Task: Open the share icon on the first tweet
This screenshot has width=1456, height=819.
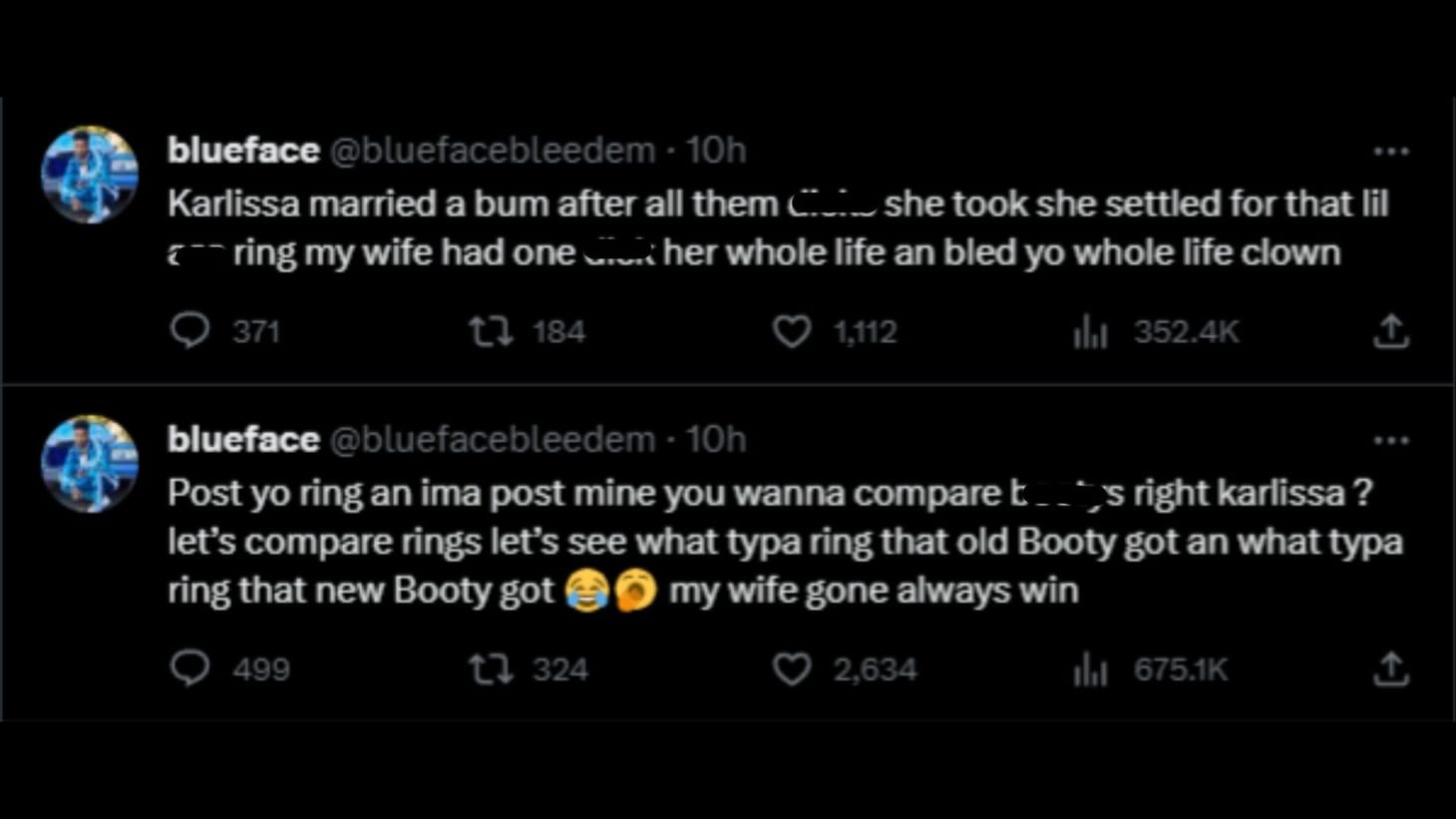Action: pos(1392,330)
